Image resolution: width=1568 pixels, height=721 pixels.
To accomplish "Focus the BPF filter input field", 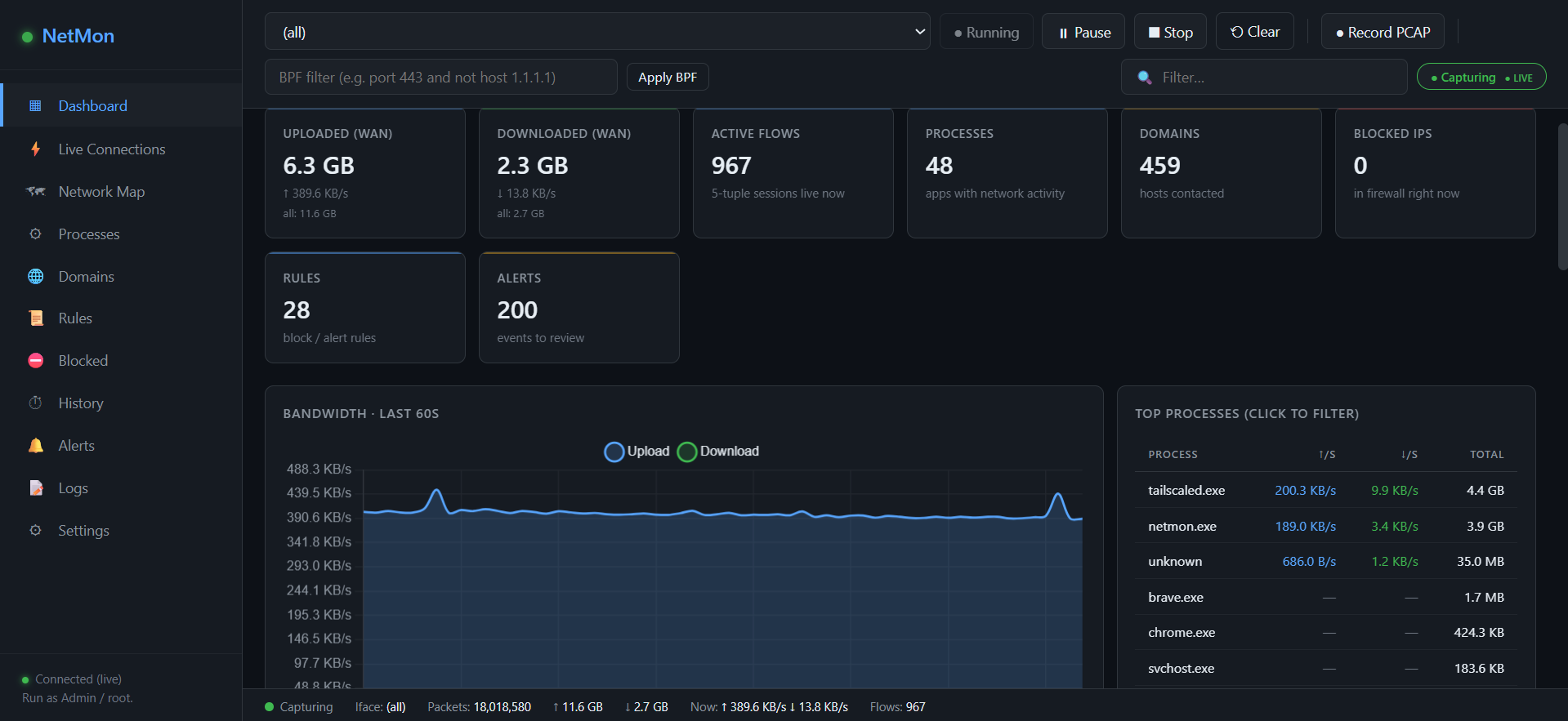I will [441, 77].
